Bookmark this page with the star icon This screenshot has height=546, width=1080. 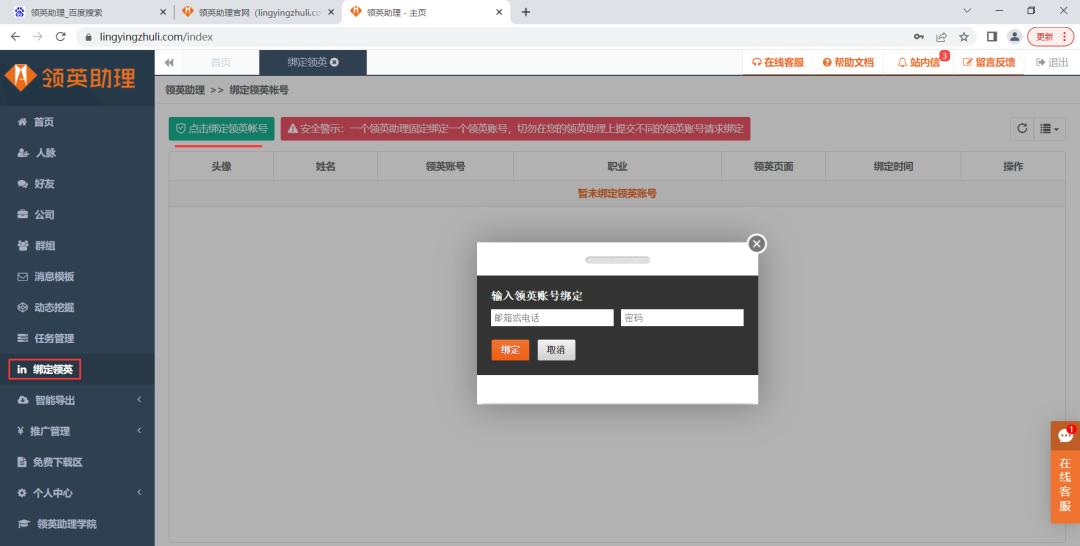(x=964, y=37)
